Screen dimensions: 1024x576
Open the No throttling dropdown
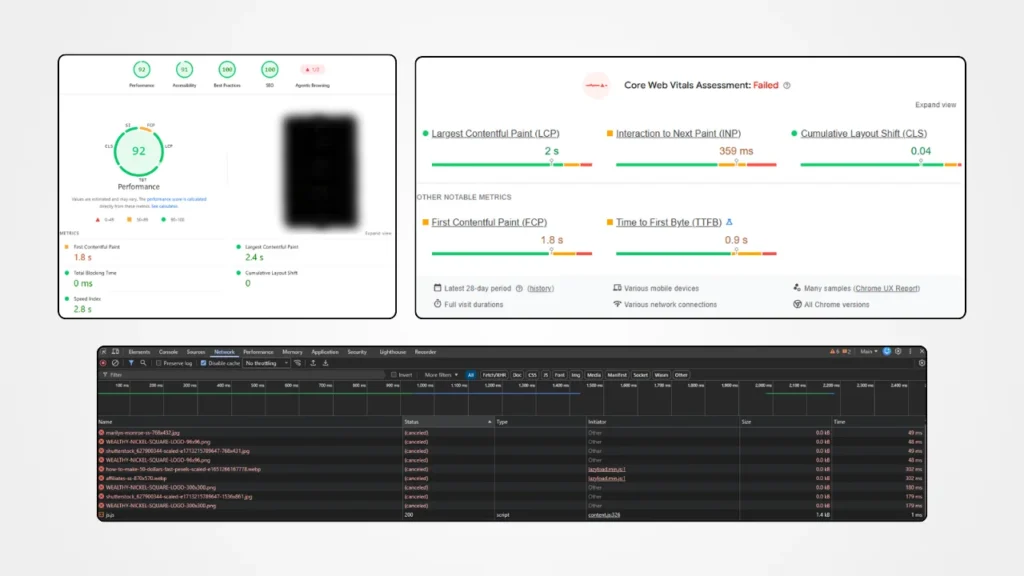tap(266, 363)
